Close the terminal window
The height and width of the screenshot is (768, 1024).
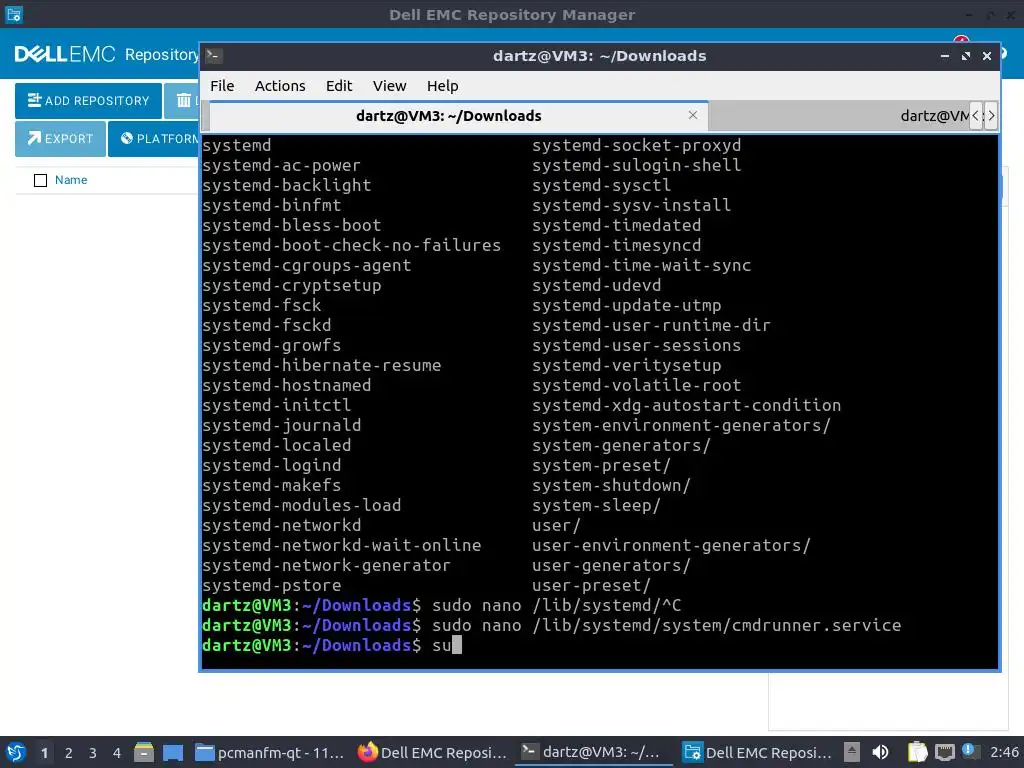tap(987, 56)
